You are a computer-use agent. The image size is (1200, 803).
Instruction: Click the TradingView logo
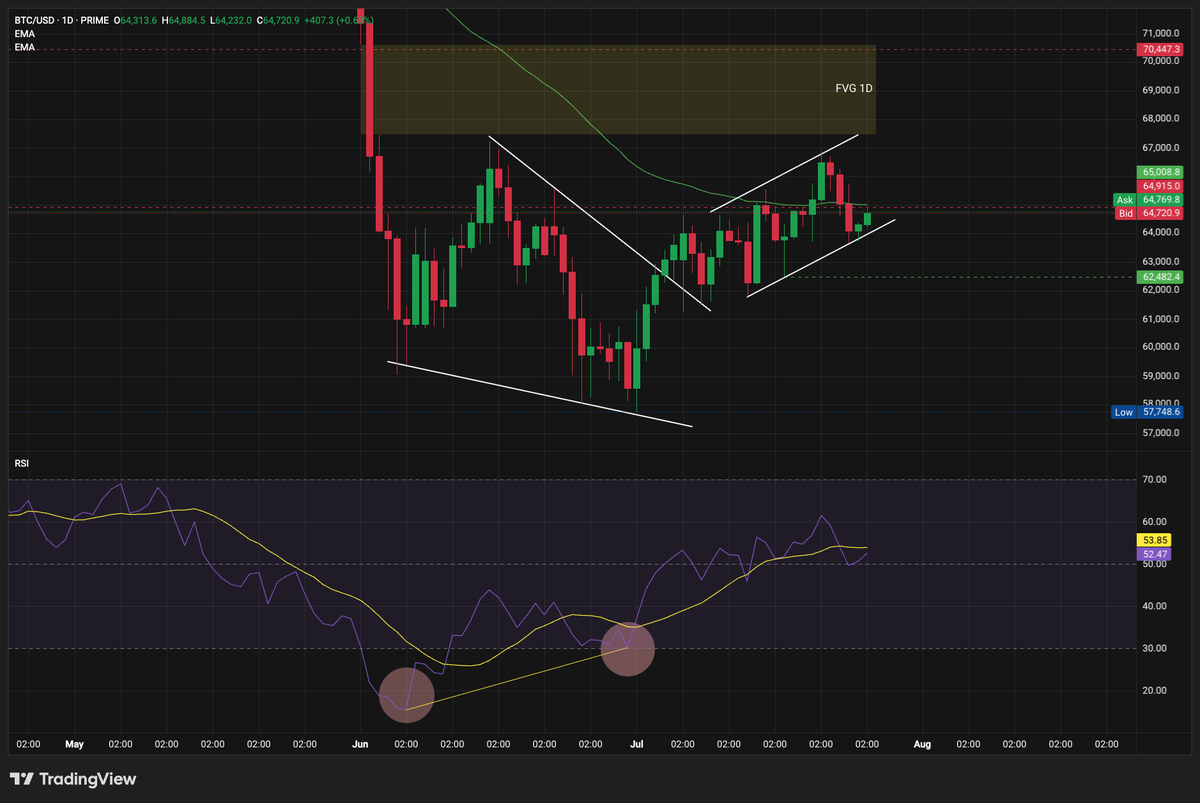[73, 779]
